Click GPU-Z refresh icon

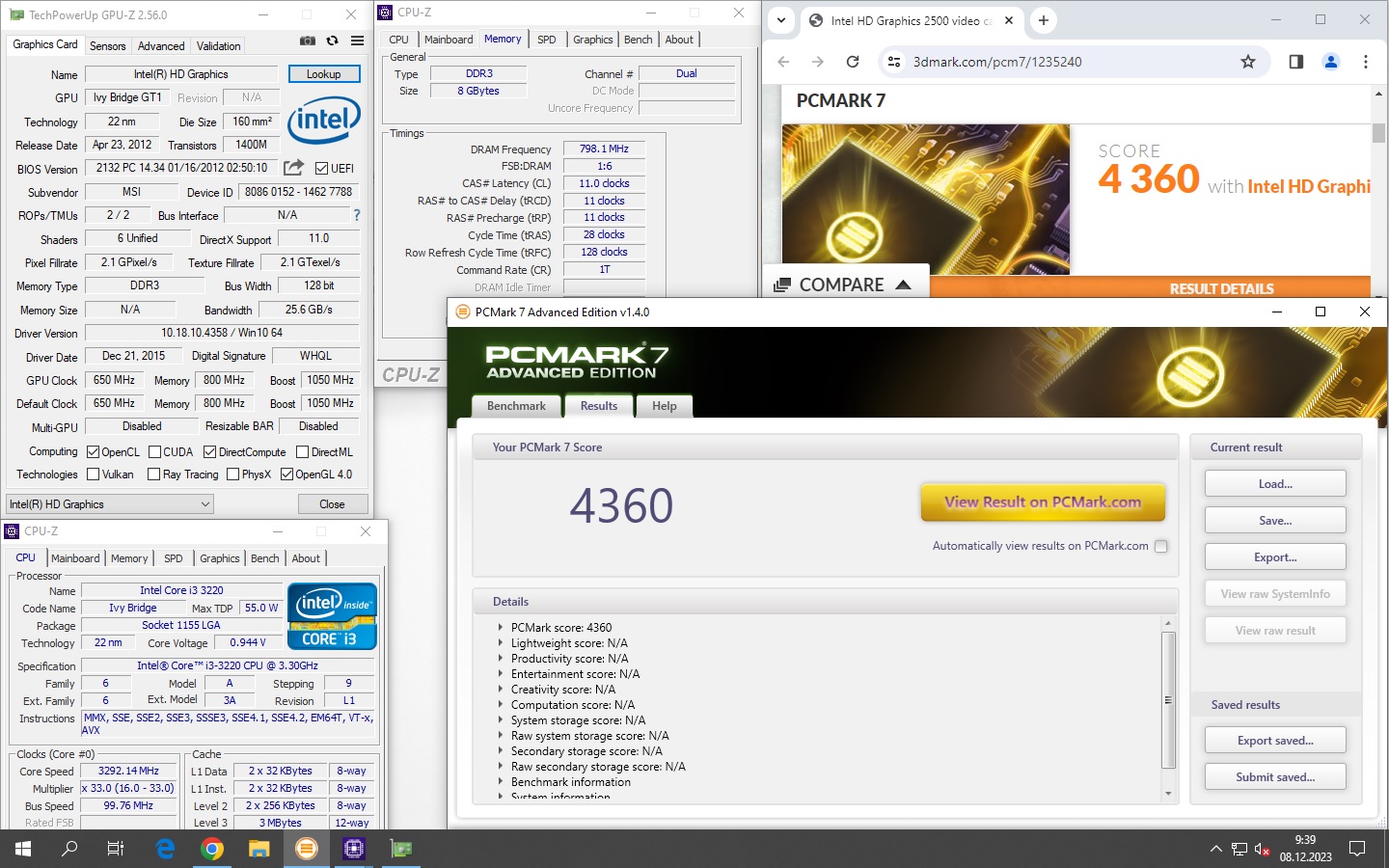333,41
